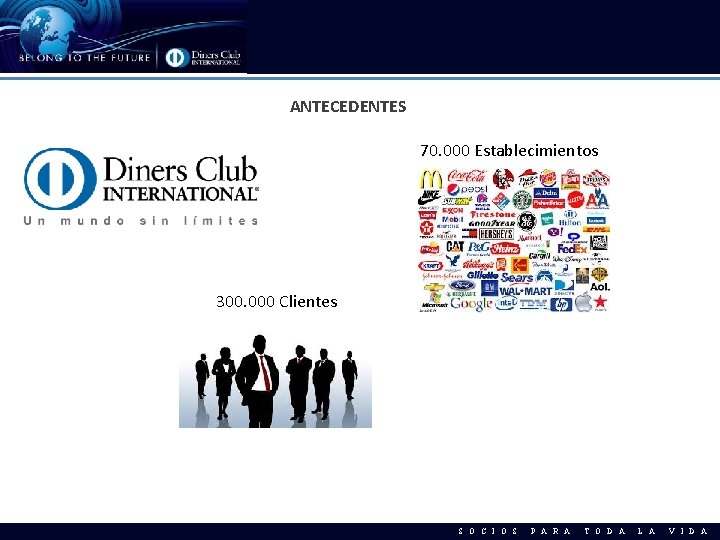Click the Burger King logo
Viewport: 720px width, 540px height.
pyautogui.click(x=548, y=178)
